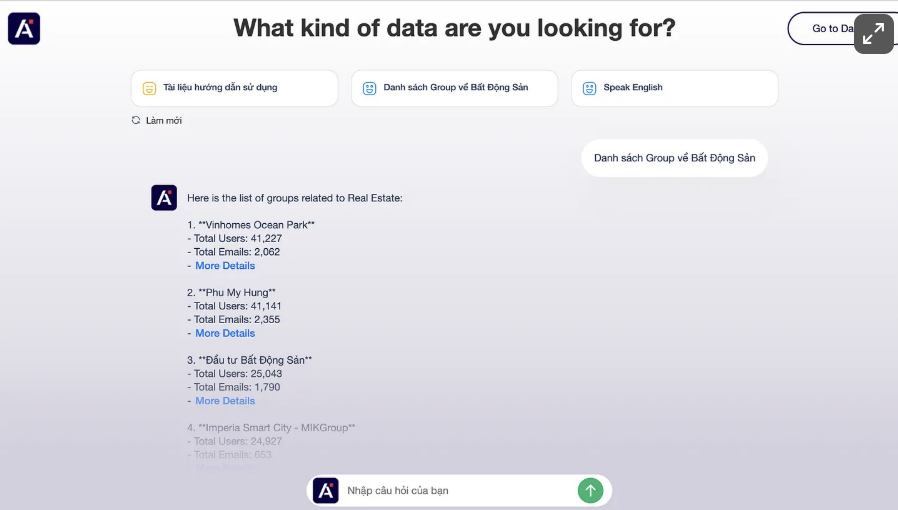Click the sent message bubble Danh sách Group
Screen dimensions: 898x510
[x=674, y=158]
